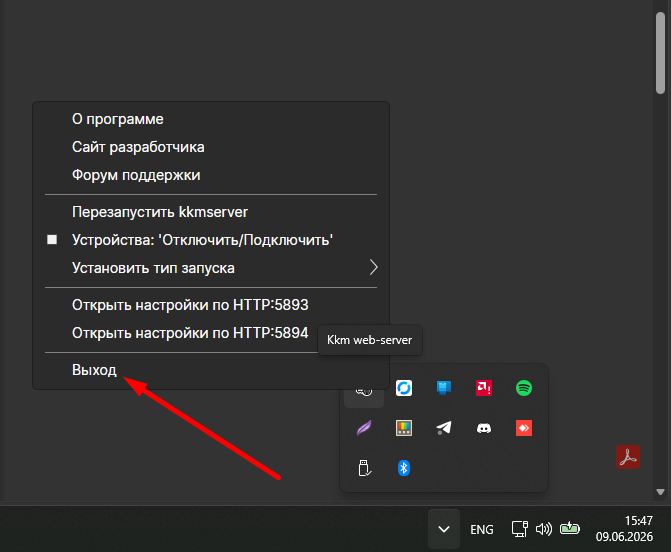Screen dimensions: 671x552
Task: Open settings via HTTP:5894
Action: pyautogui.click(x=190, y=333)
